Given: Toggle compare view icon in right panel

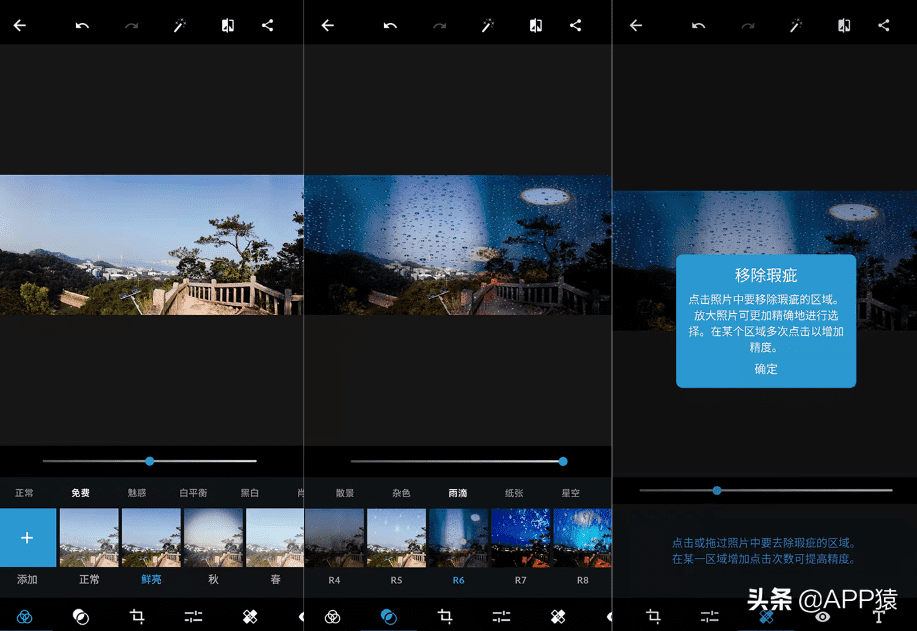Looking at the screenshot, I should pos(844,25).
